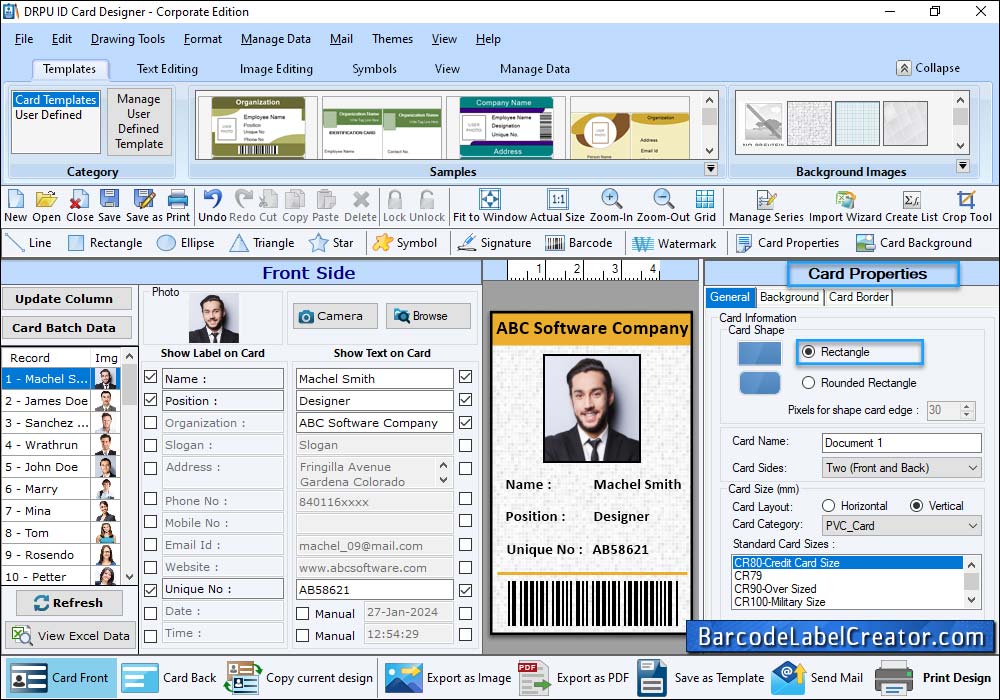
Task: Collapse the ribbon panel
Action: pyautogui.click(x=928, y=68)
